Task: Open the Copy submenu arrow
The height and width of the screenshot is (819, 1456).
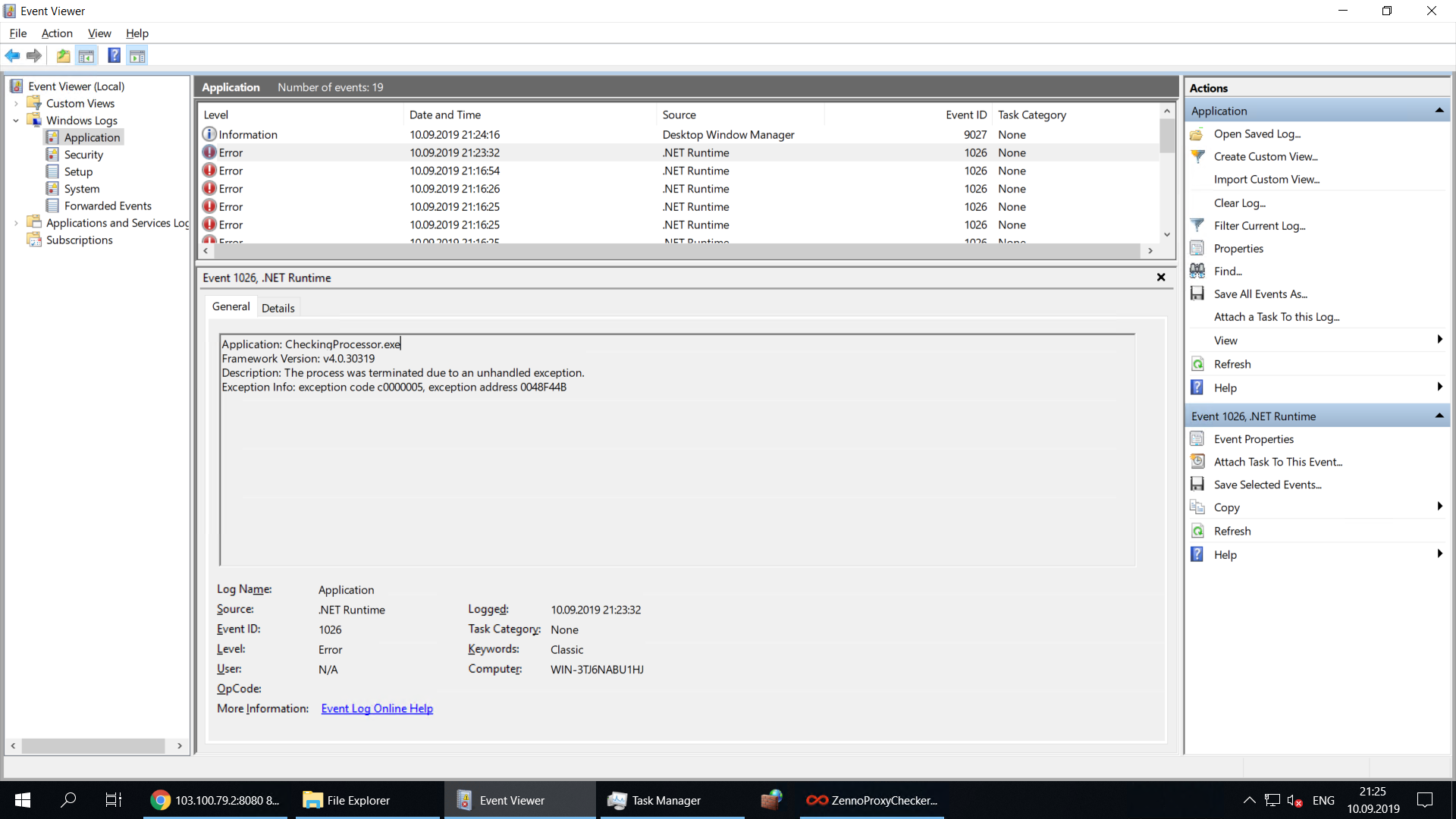Action: tap(1439, 507)
